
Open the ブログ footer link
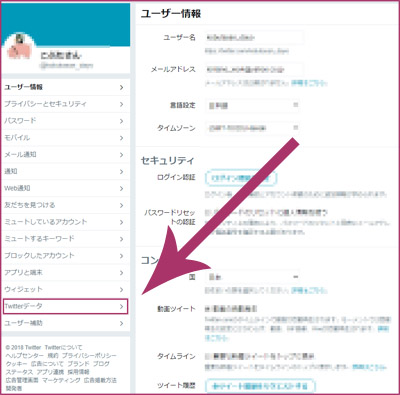[101, 364]
